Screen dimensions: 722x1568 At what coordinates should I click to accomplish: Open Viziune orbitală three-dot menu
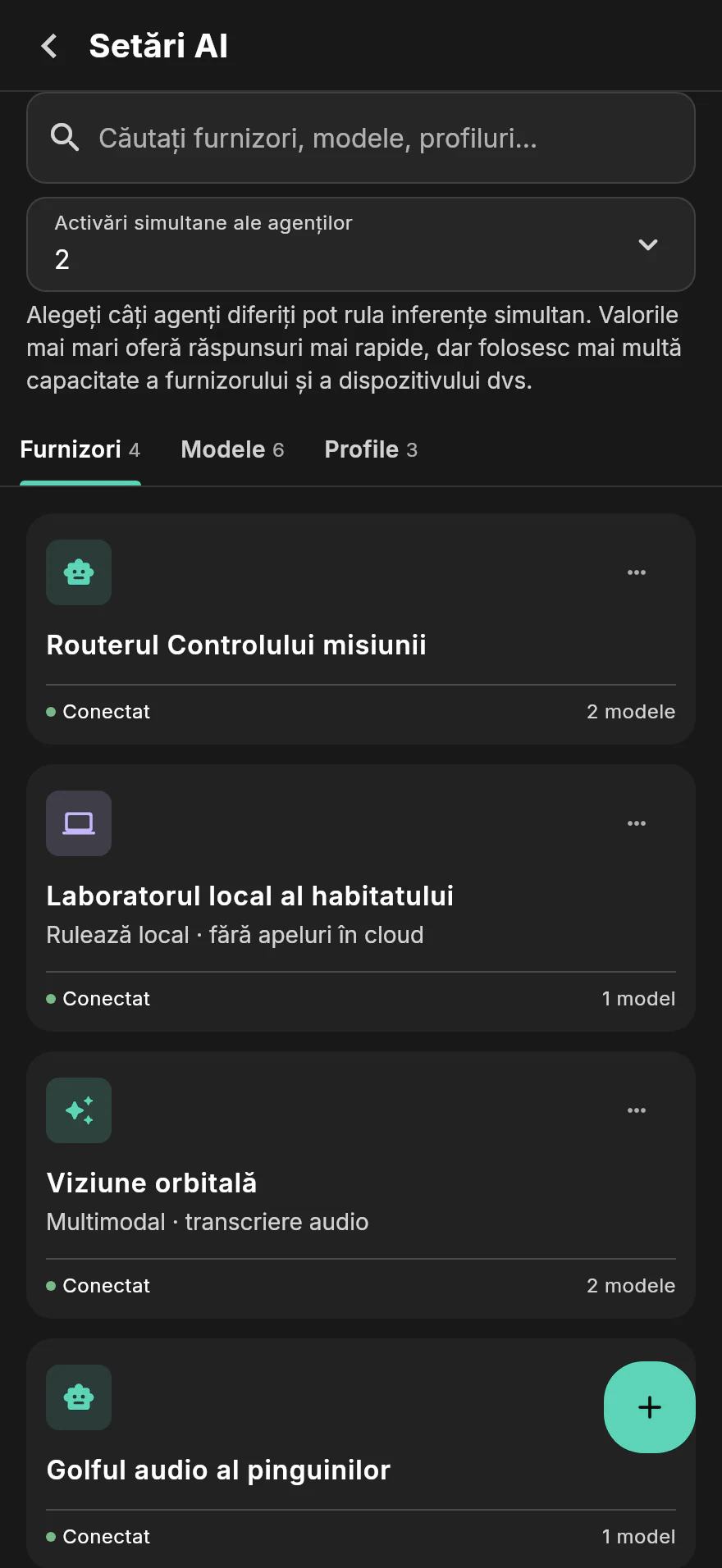click(637, 1110)
